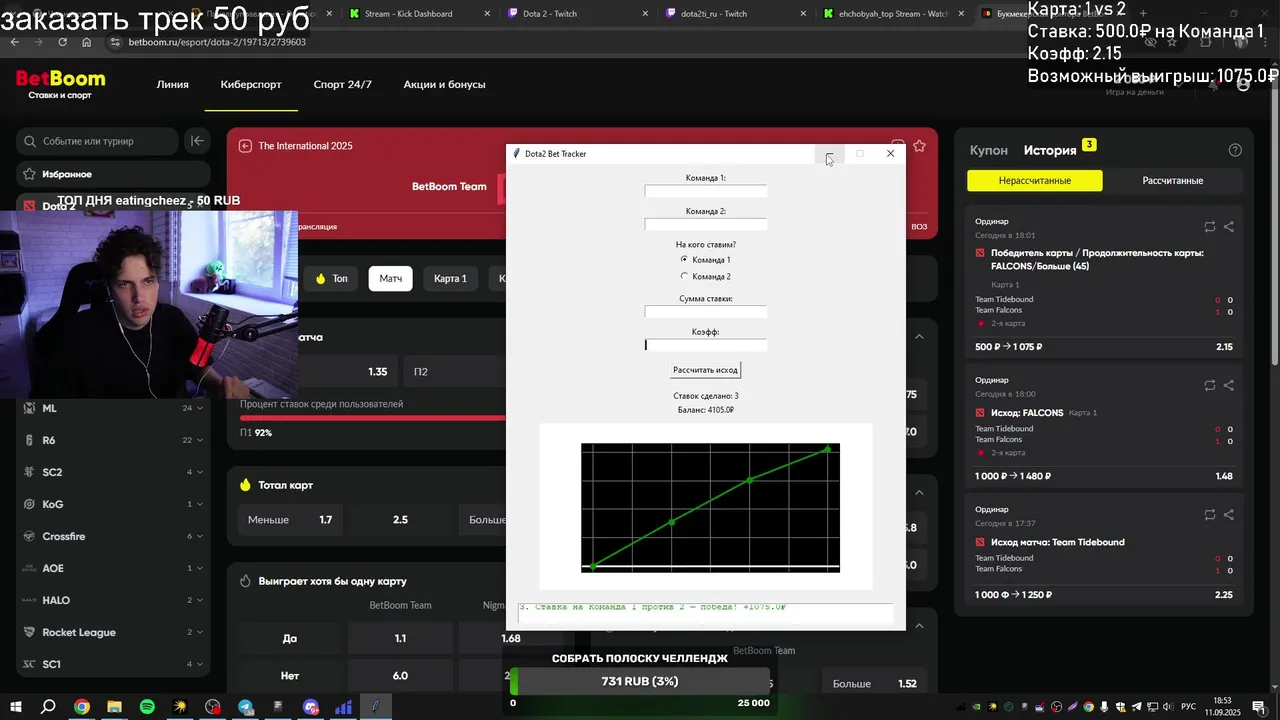Select the Команда 1 radio button

pyautogui.click(x=684, y=260)
